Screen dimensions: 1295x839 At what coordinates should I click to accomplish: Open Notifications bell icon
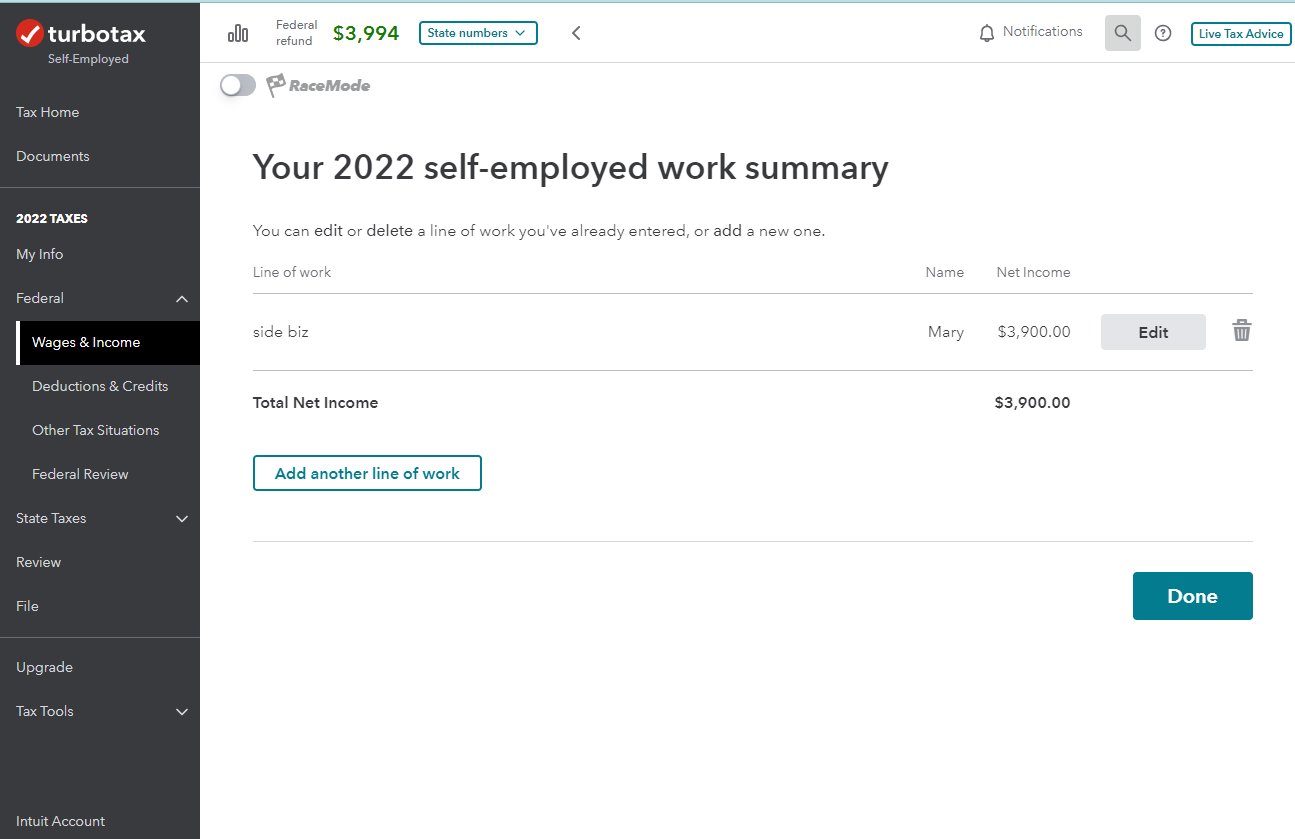[x=987, y=33]
